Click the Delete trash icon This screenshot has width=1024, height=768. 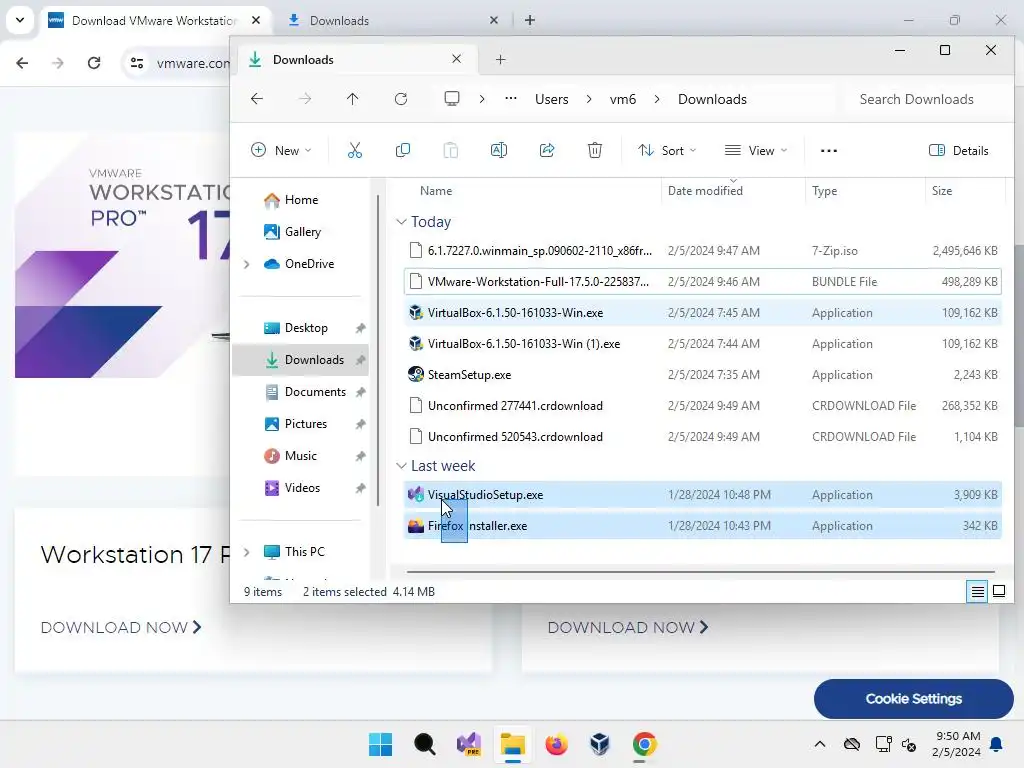point(595,151)
